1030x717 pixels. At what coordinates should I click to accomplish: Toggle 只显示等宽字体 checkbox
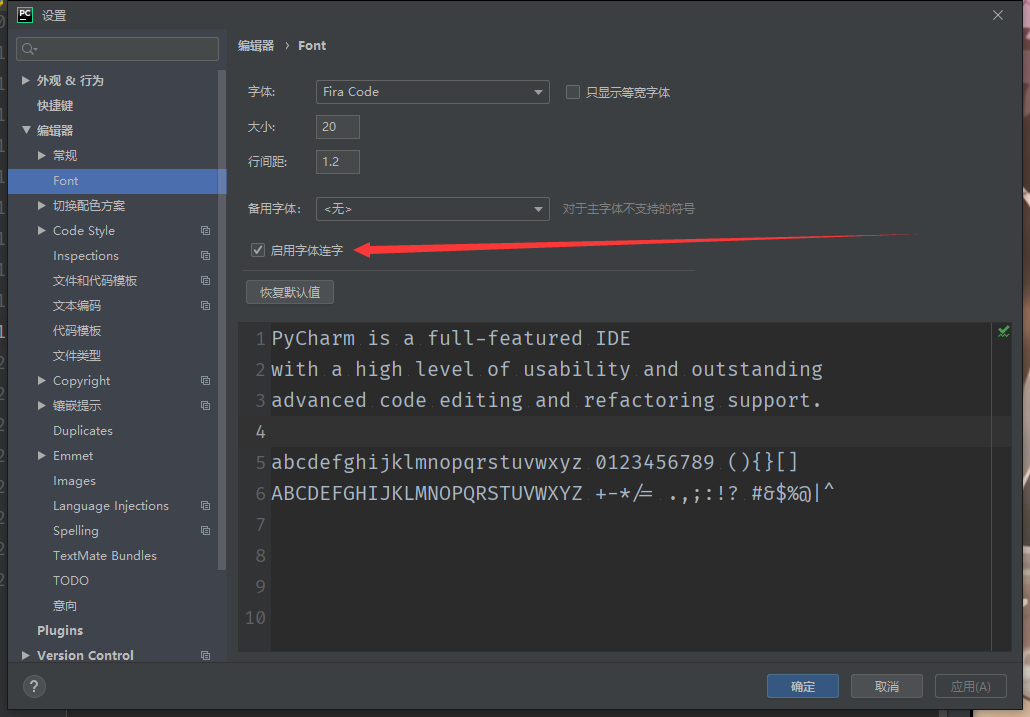click(x=573, y=92)
